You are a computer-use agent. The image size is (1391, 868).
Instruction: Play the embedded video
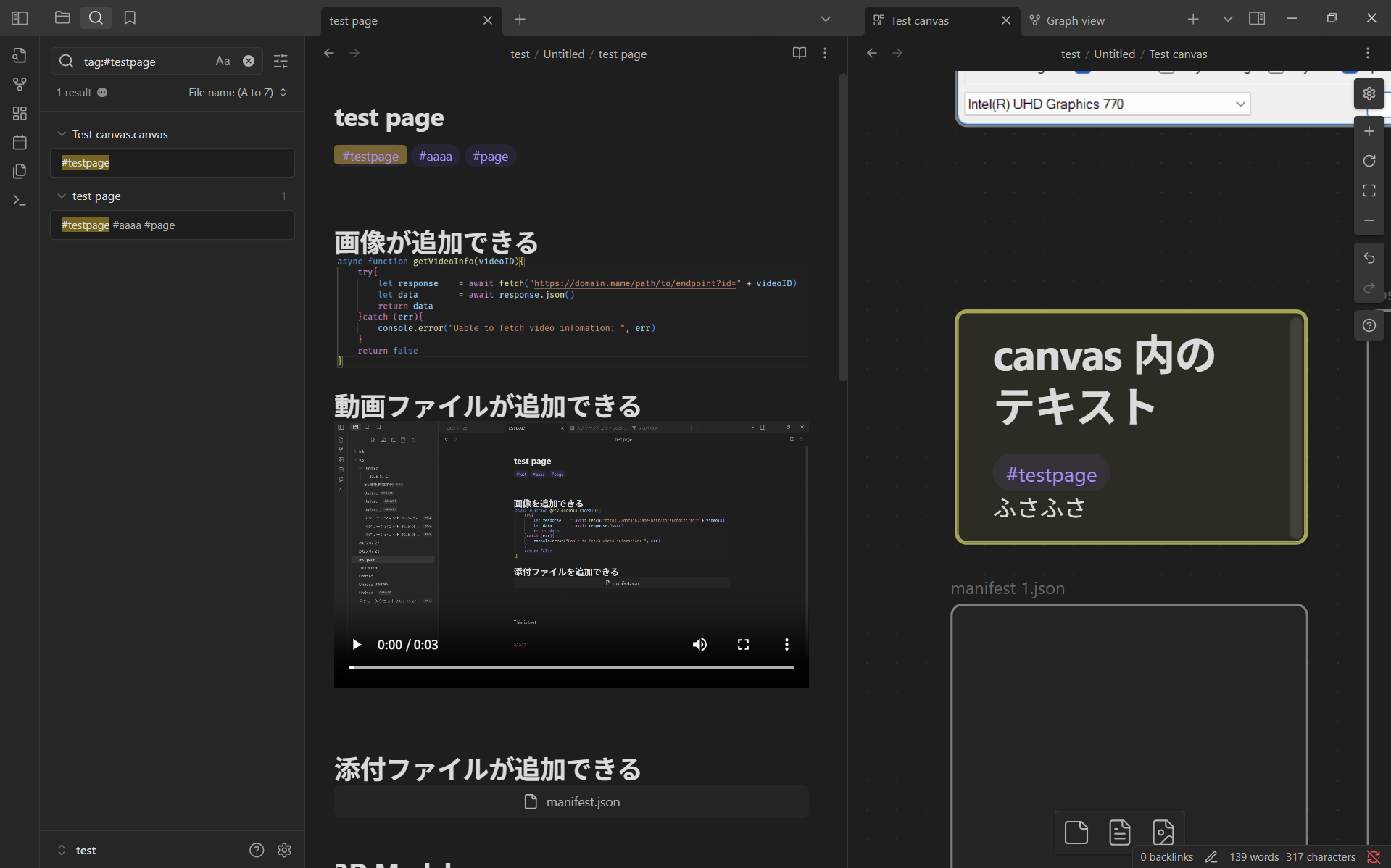356,645
